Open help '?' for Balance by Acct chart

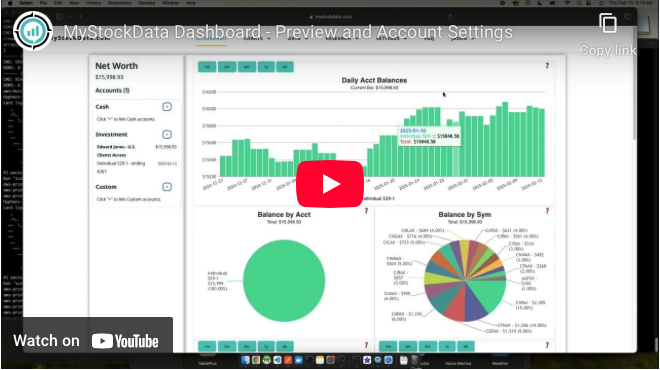[366, 211]
